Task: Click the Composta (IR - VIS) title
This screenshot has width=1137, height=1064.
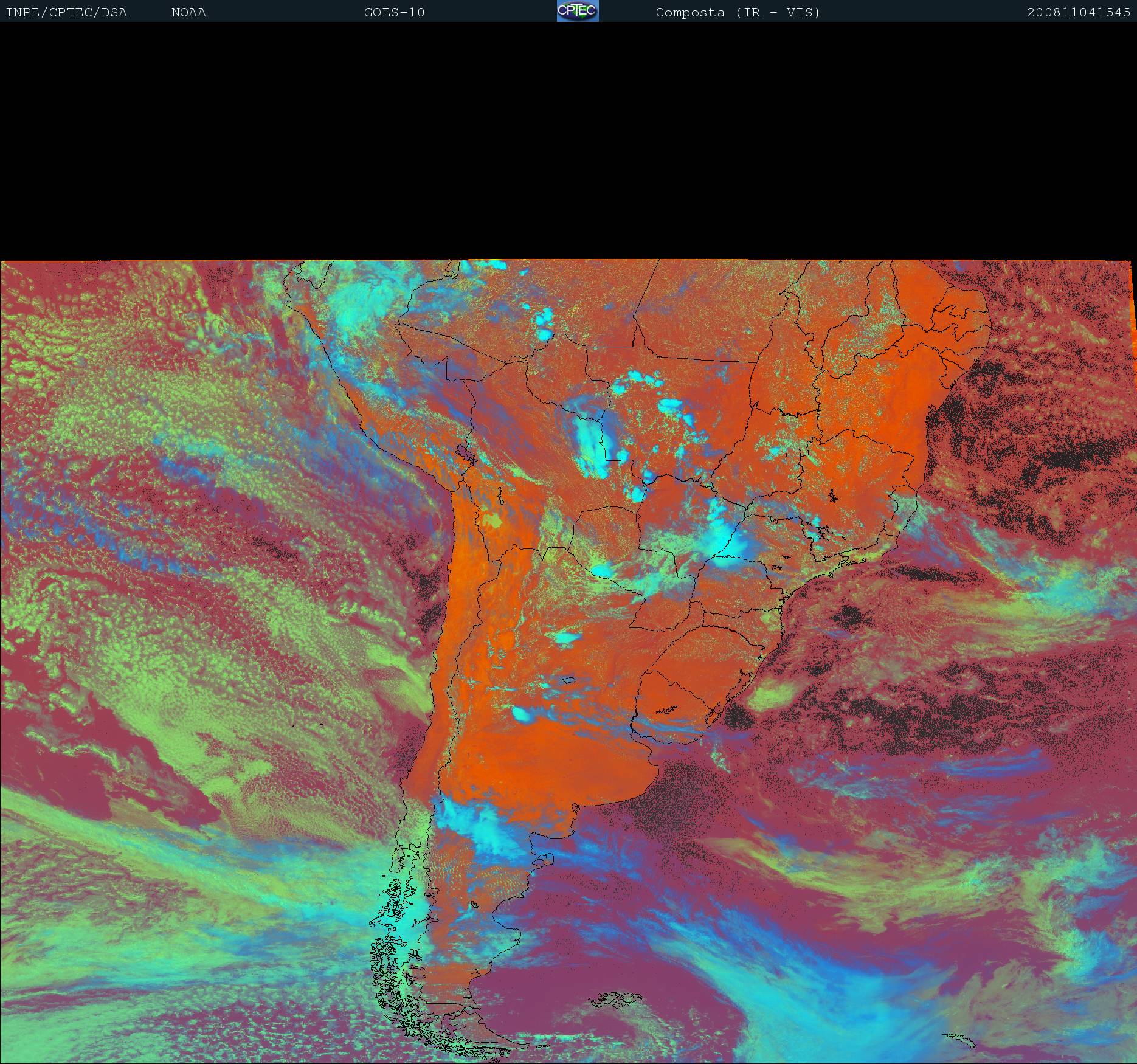Action: (x=738, y=12)
